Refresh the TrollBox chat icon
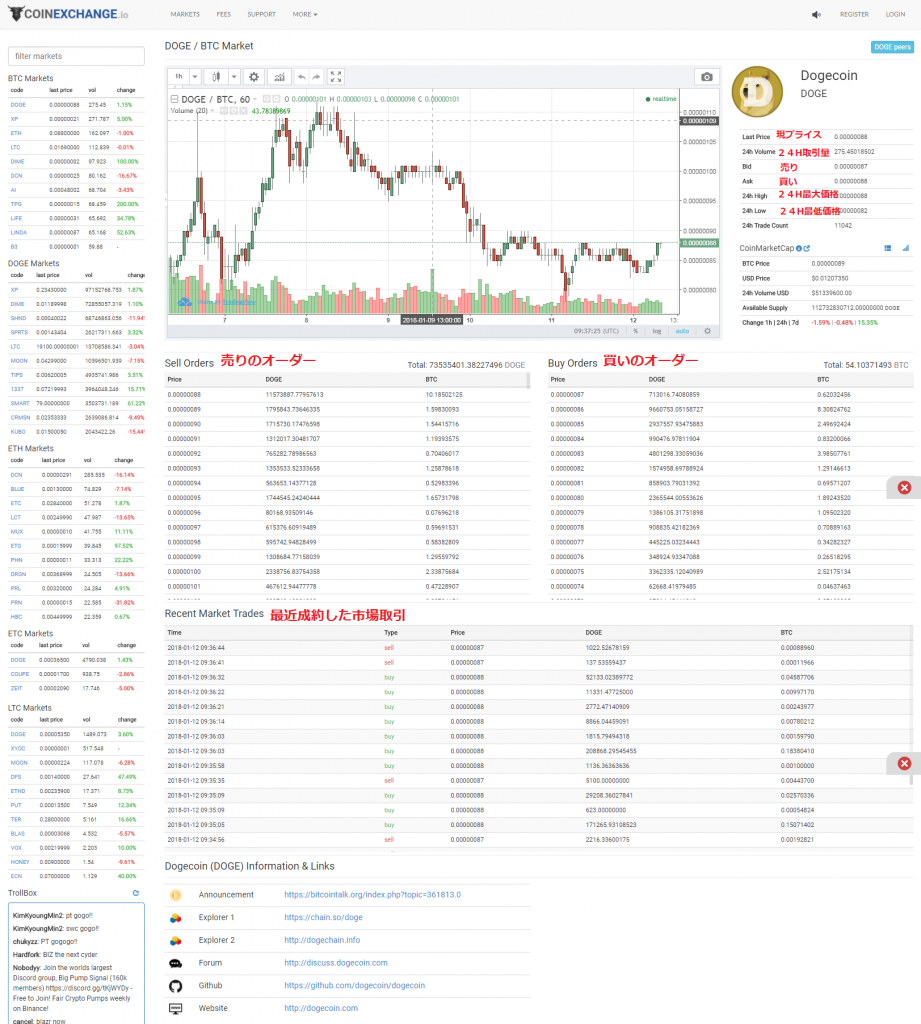Screen dimensions: 921x1024 136,893
